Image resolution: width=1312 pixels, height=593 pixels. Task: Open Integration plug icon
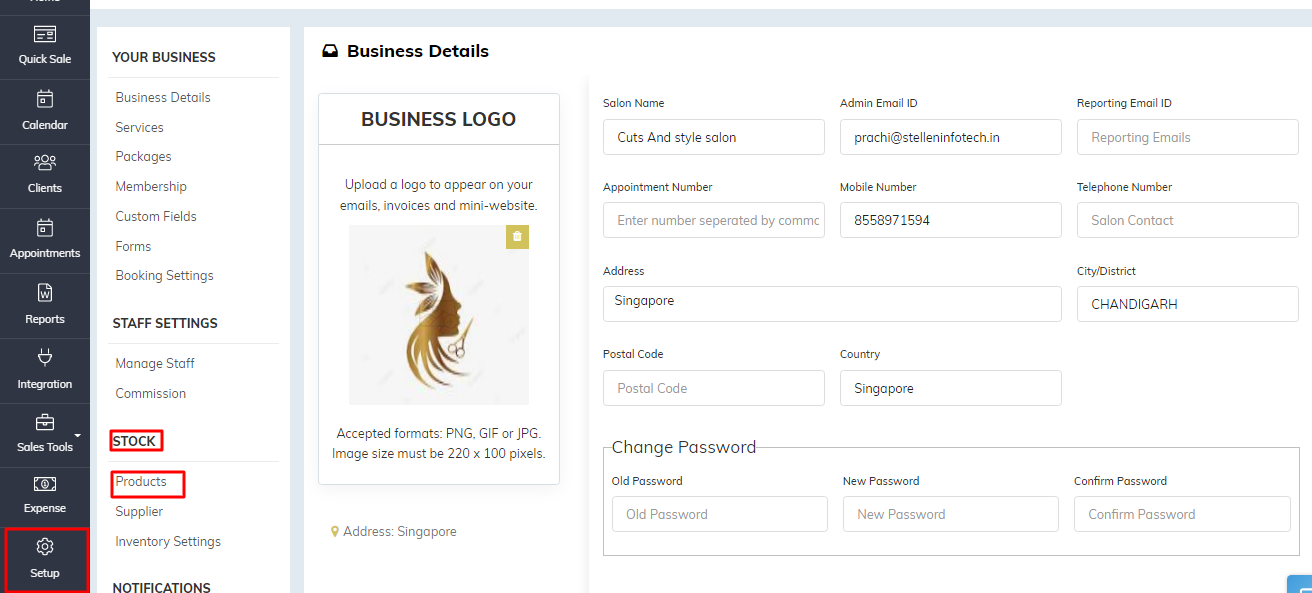pyautogui.click(x=44, y=358)
